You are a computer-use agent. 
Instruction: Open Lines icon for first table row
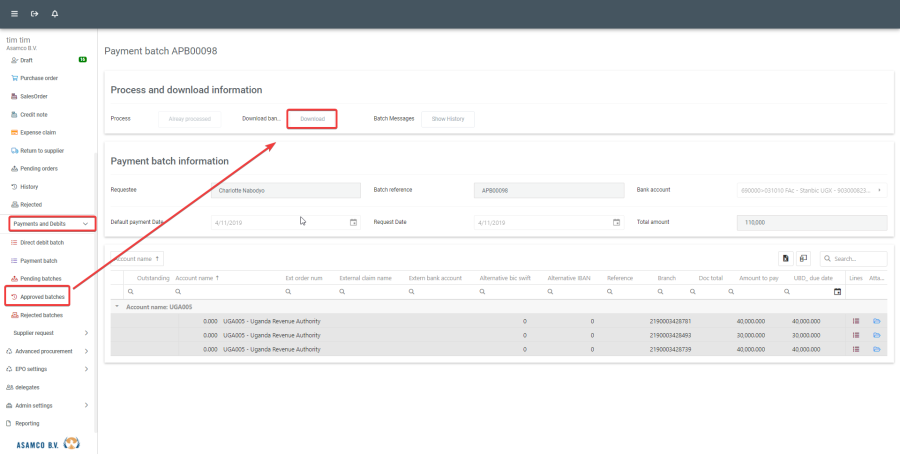(x=856, y=321)
